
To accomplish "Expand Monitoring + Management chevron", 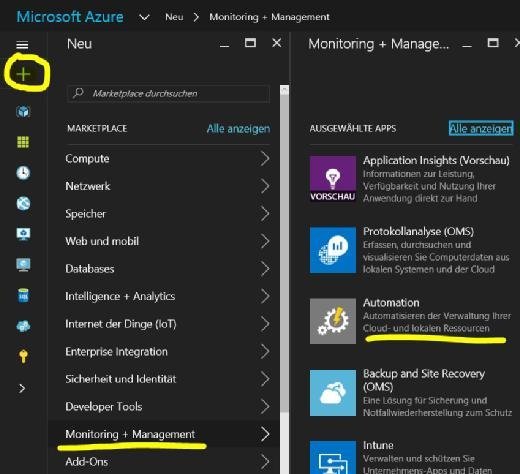I will point(265,434).
